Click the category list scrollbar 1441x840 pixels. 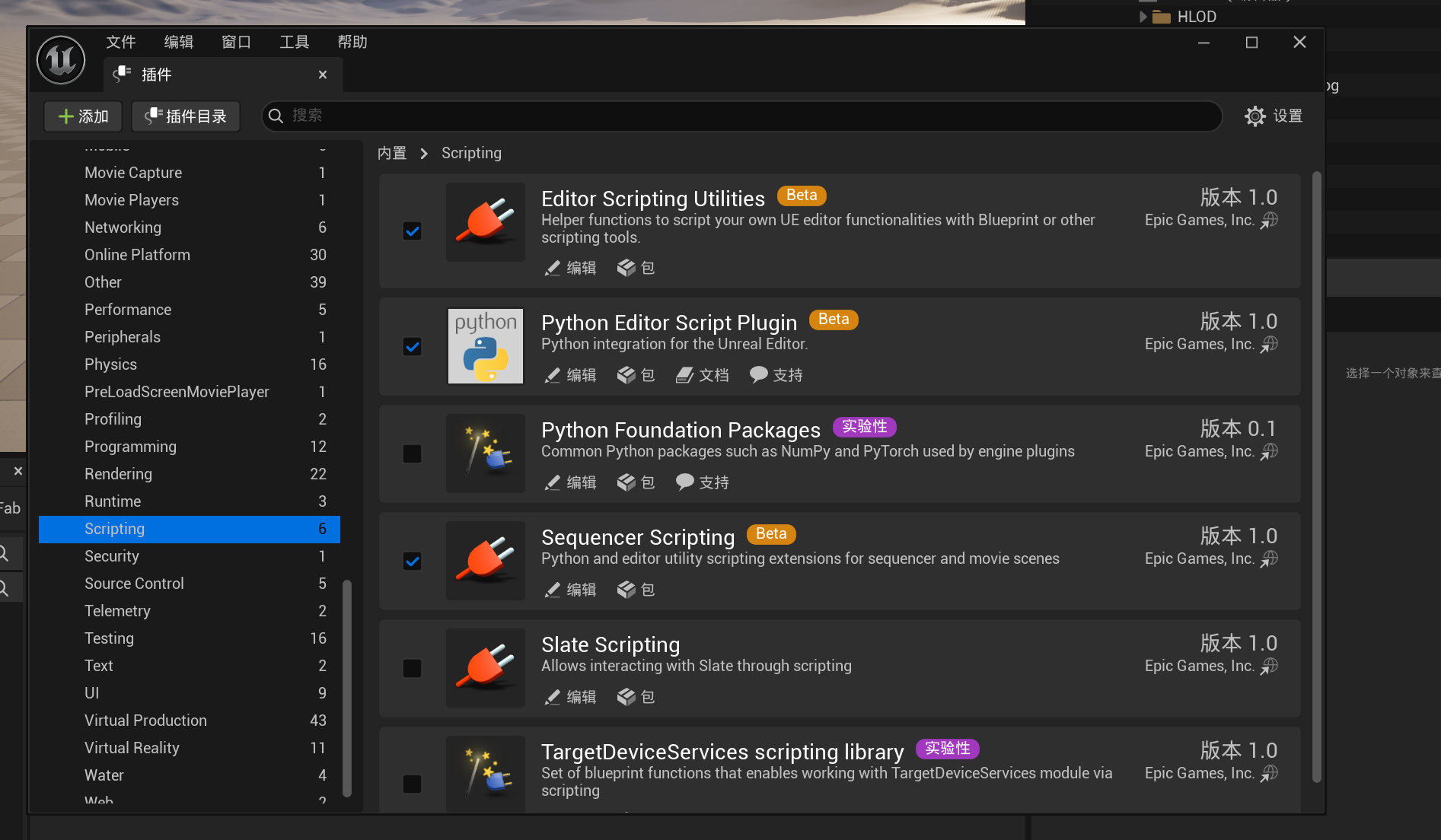(x=347, y=689)
